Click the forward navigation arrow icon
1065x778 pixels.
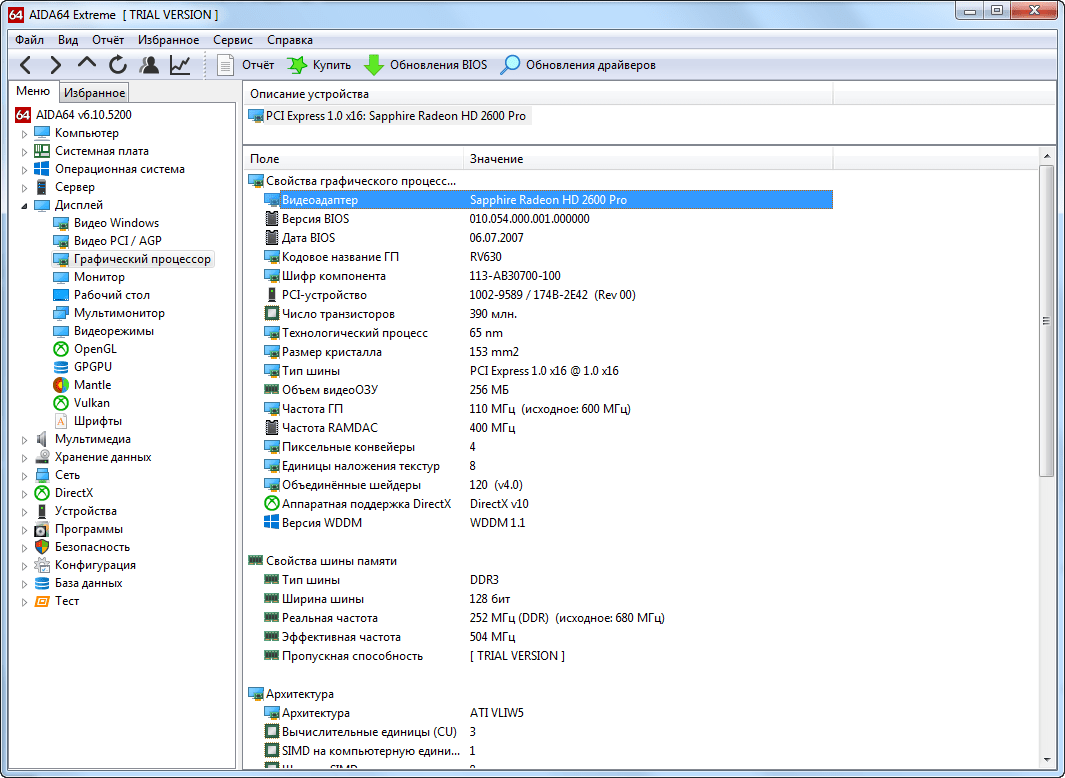click(x=56, y=65)
